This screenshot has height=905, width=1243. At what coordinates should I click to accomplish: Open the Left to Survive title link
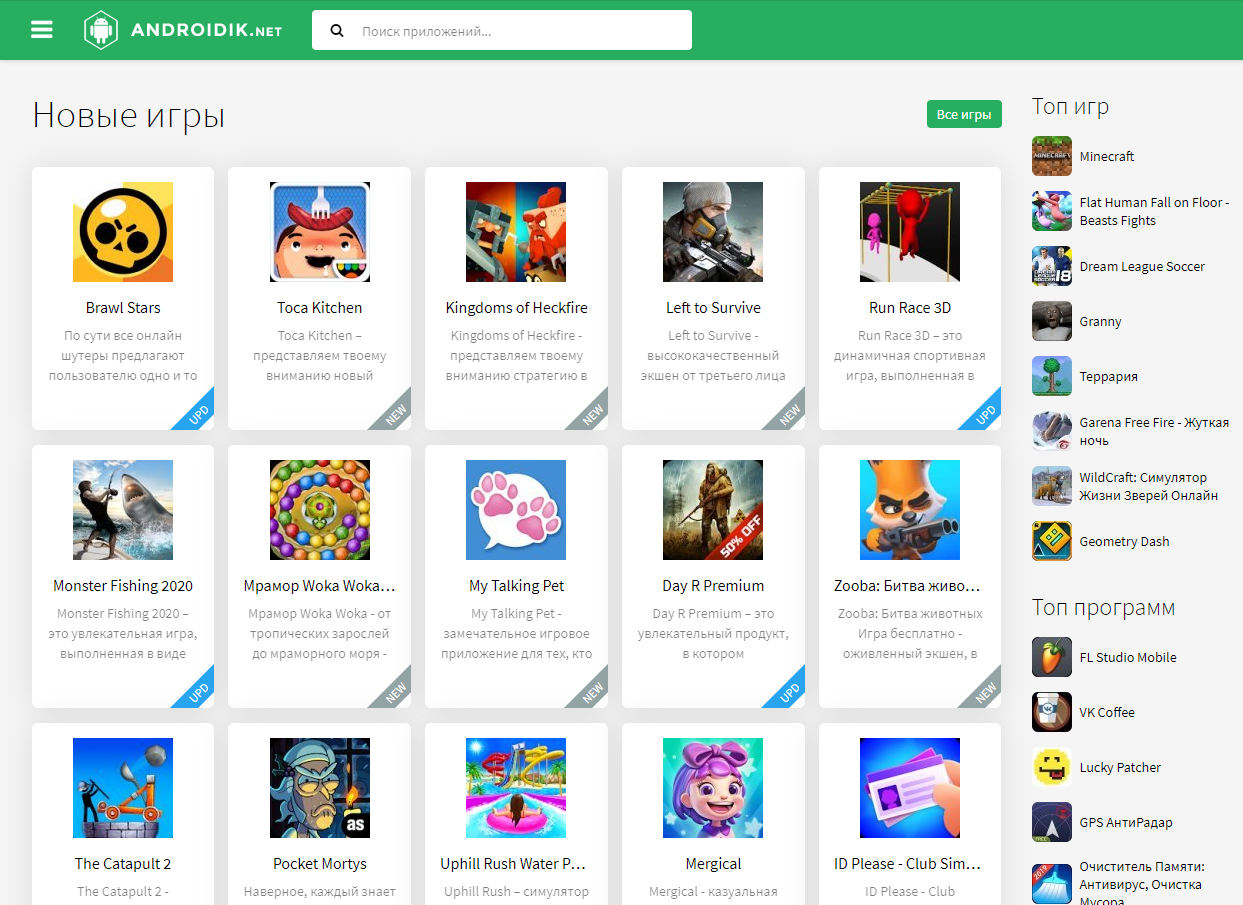click(x=713, y=308)
